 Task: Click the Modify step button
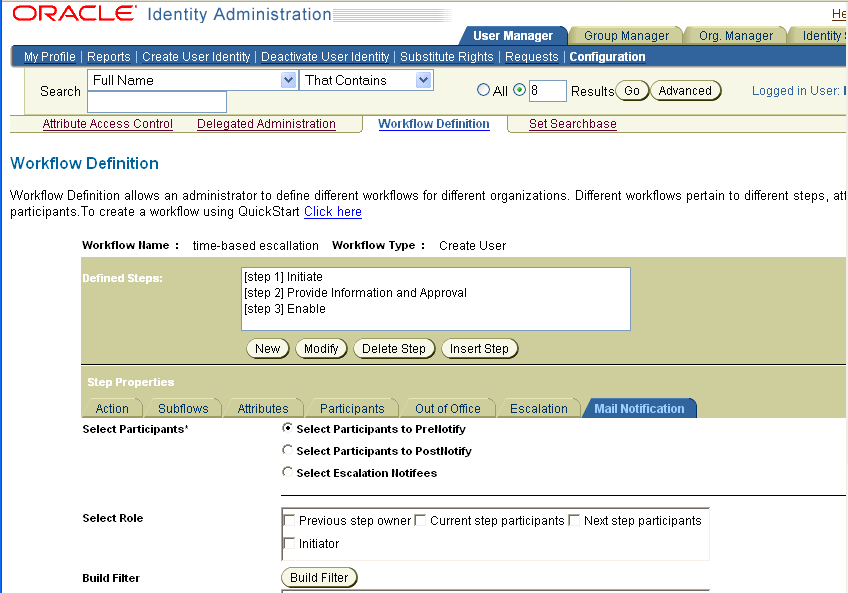(x=321, y=349)
